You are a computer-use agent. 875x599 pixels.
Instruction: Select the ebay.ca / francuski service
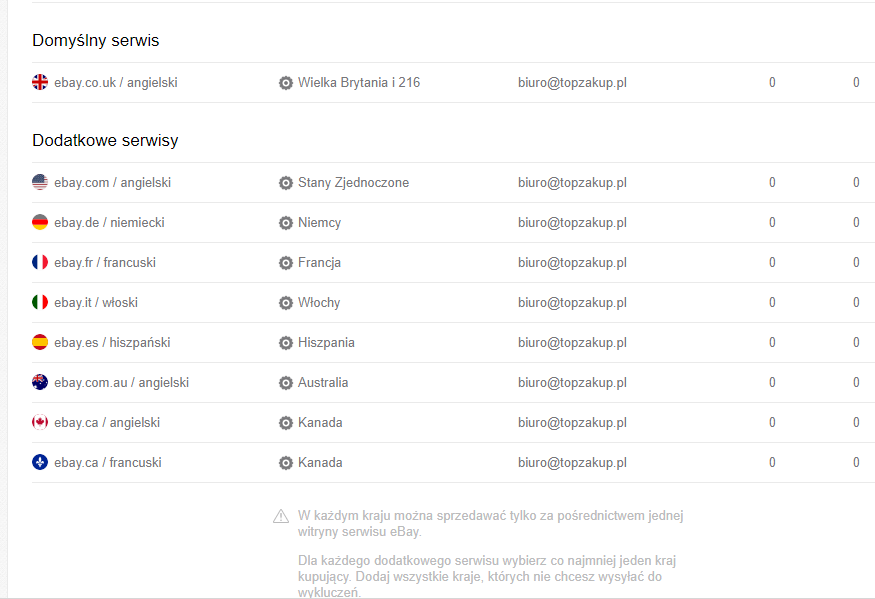click(x=107, y=463)
